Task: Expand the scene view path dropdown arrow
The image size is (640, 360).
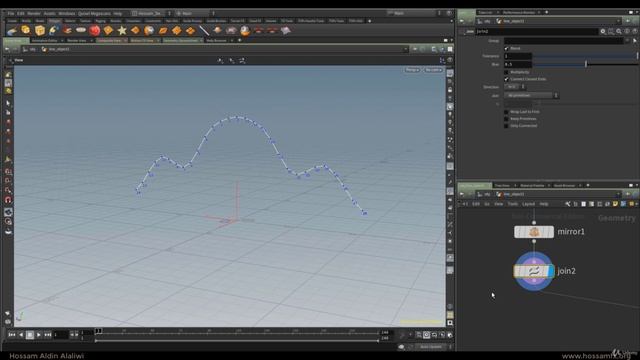Action: pyautogui.click(x=405, y=49)
